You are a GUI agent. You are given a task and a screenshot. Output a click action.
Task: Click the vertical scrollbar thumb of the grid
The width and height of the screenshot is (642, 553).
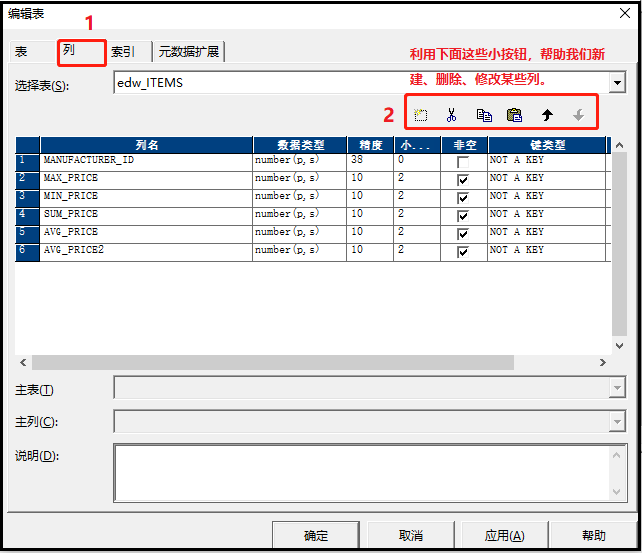[x=619, y=244]
